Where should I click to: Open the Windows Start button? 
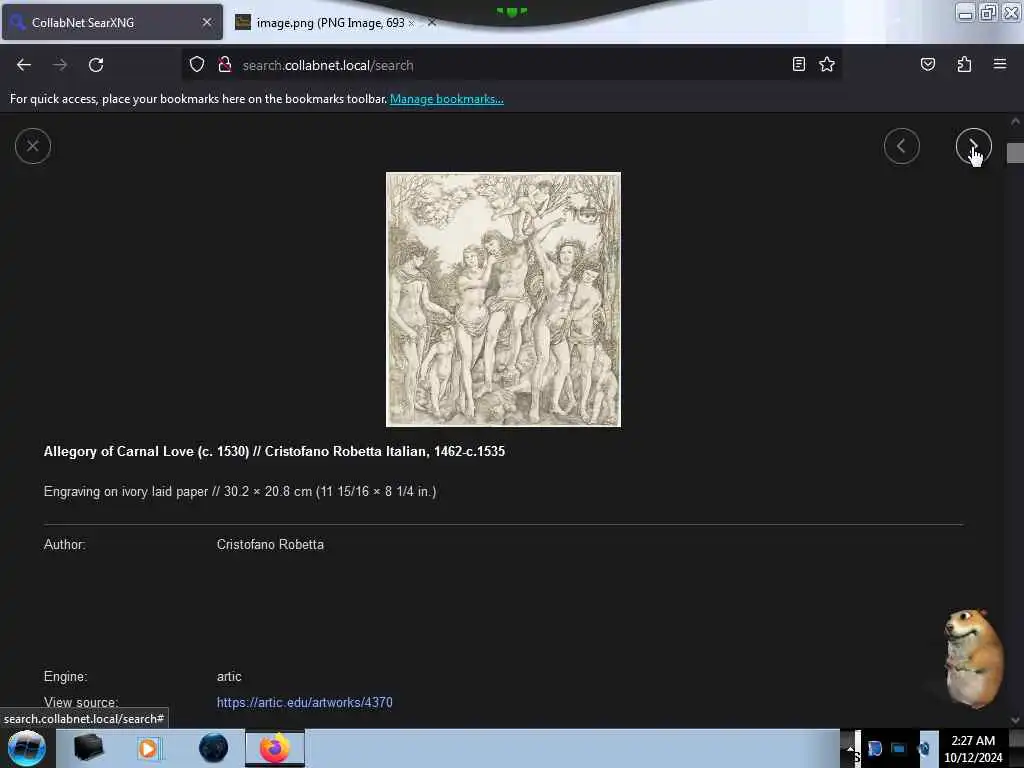[27, 748]
